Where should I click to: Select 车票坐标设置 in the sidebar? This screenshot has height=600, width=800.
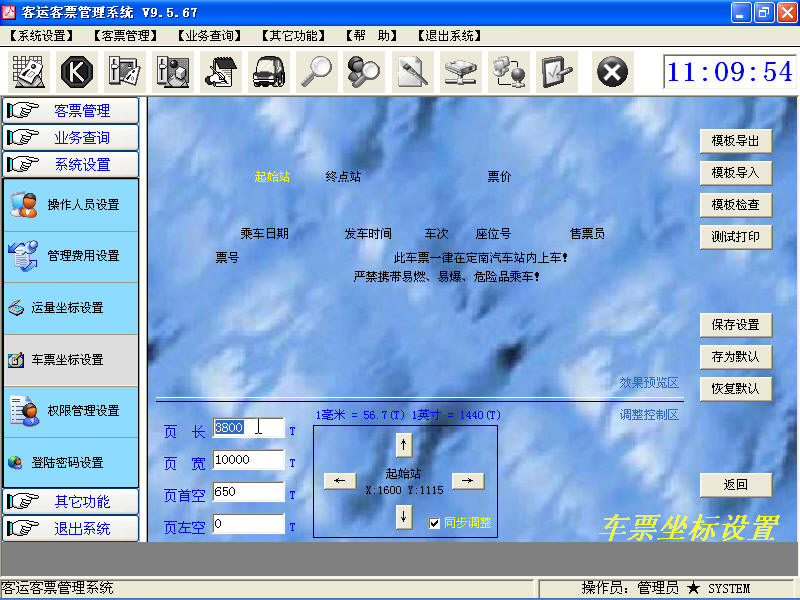71,360
